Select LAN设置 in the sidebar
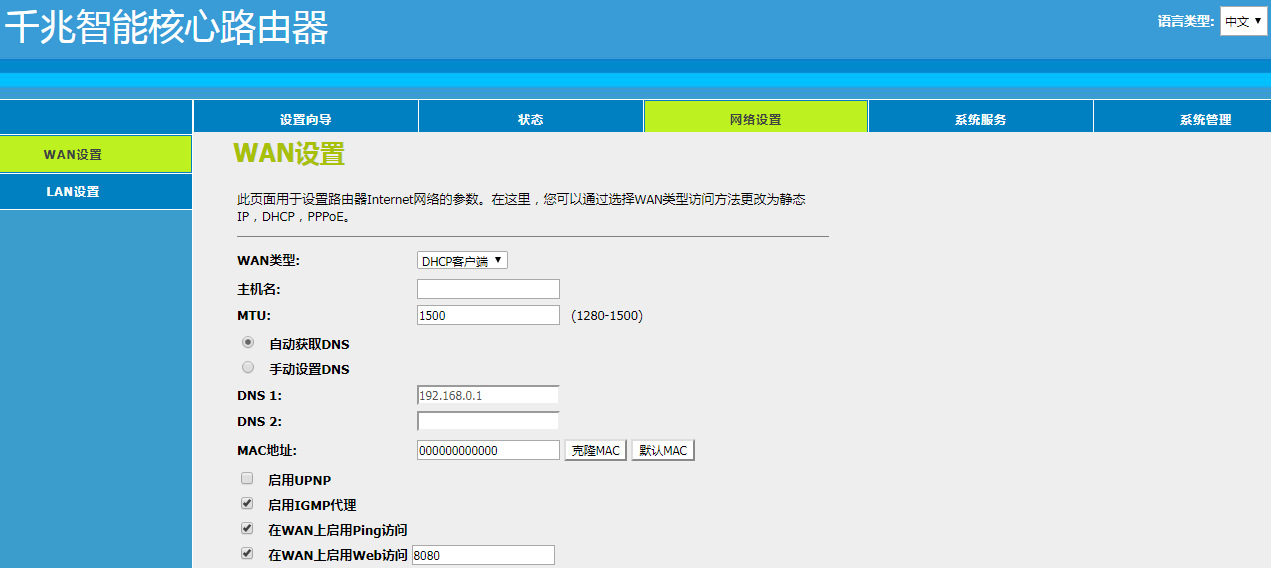 95,191
